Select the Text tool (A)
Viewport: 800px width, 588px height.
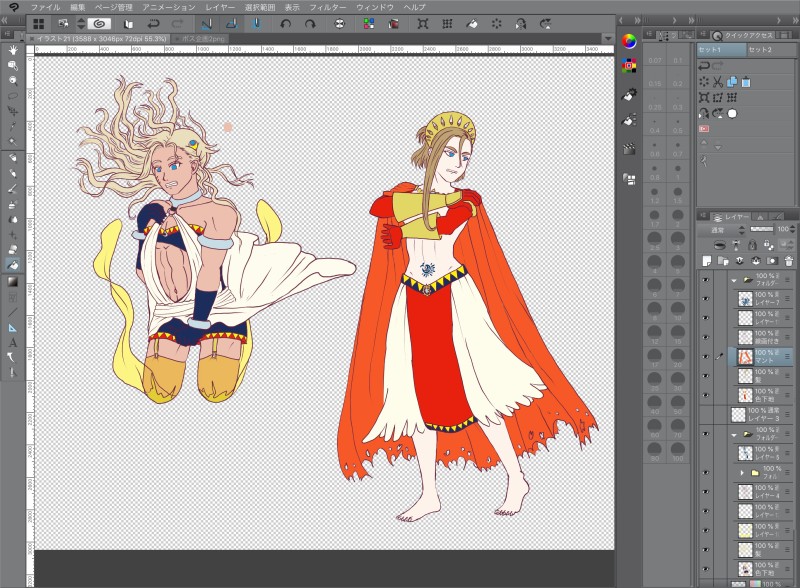tap(13, 342)
